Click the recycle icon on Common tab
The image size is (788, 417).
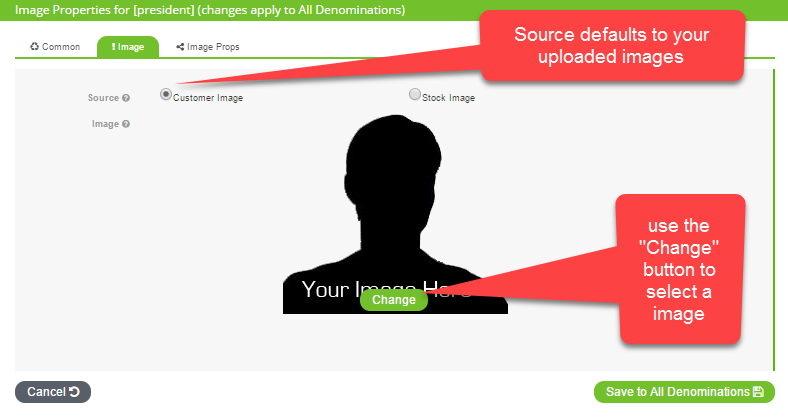pyautogui.click(x=34, y=47)
